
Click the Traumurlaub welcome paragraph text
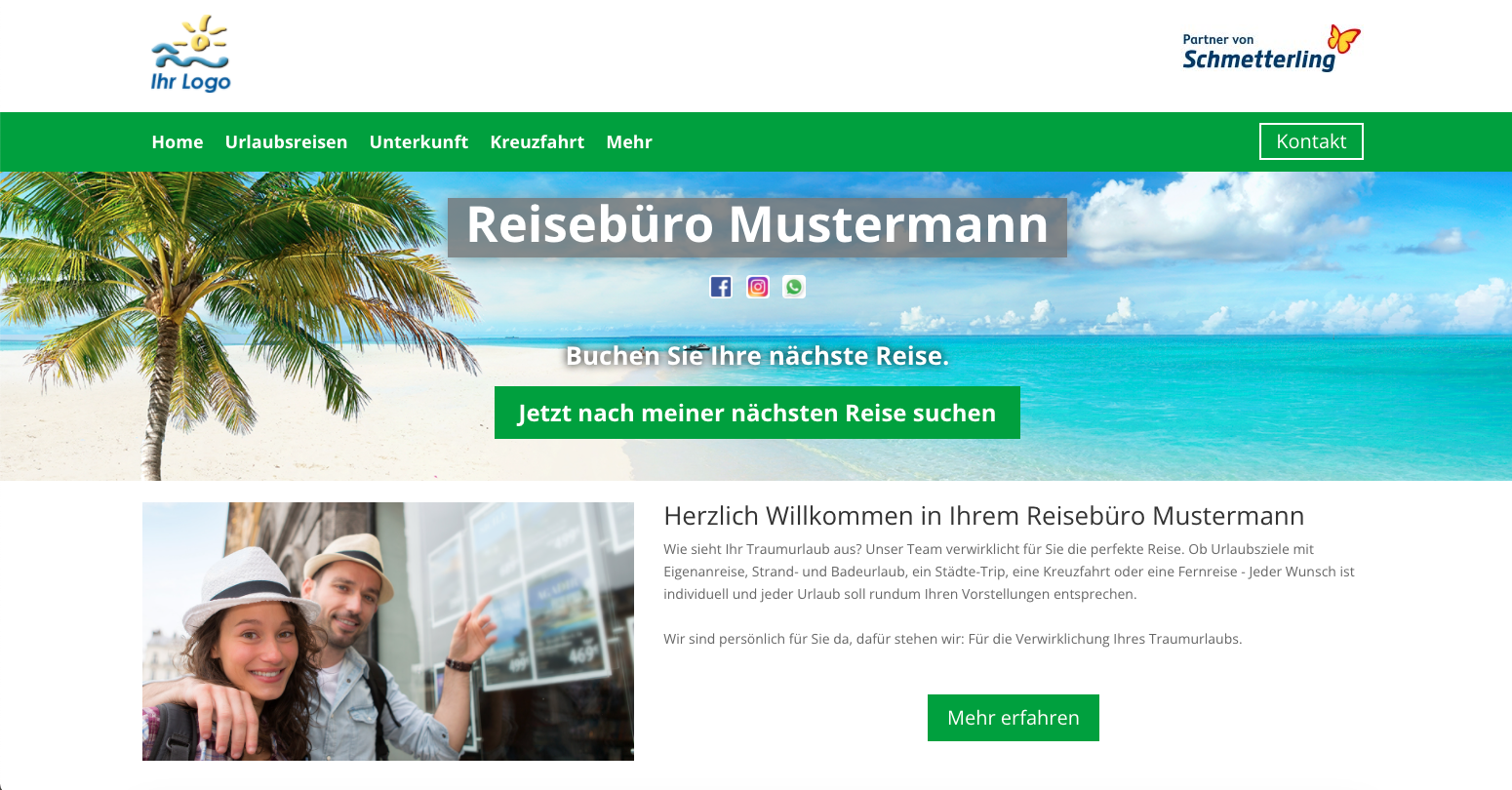(x=1009, y=572)
